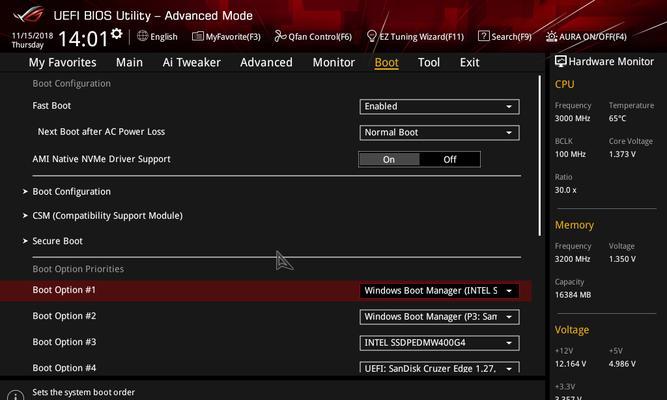This screenshot has height=400, width=667.
Task: Select the Boot tab
Action: [386, 63]
